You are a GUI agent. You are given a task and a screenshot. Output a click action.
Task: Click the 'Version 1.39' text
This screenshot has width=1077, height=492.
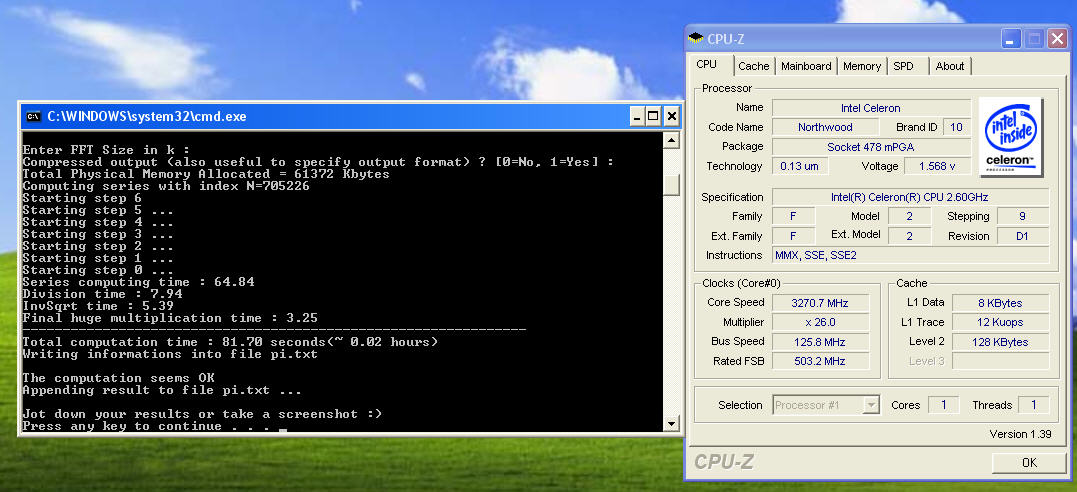[x=1020, y=434]
